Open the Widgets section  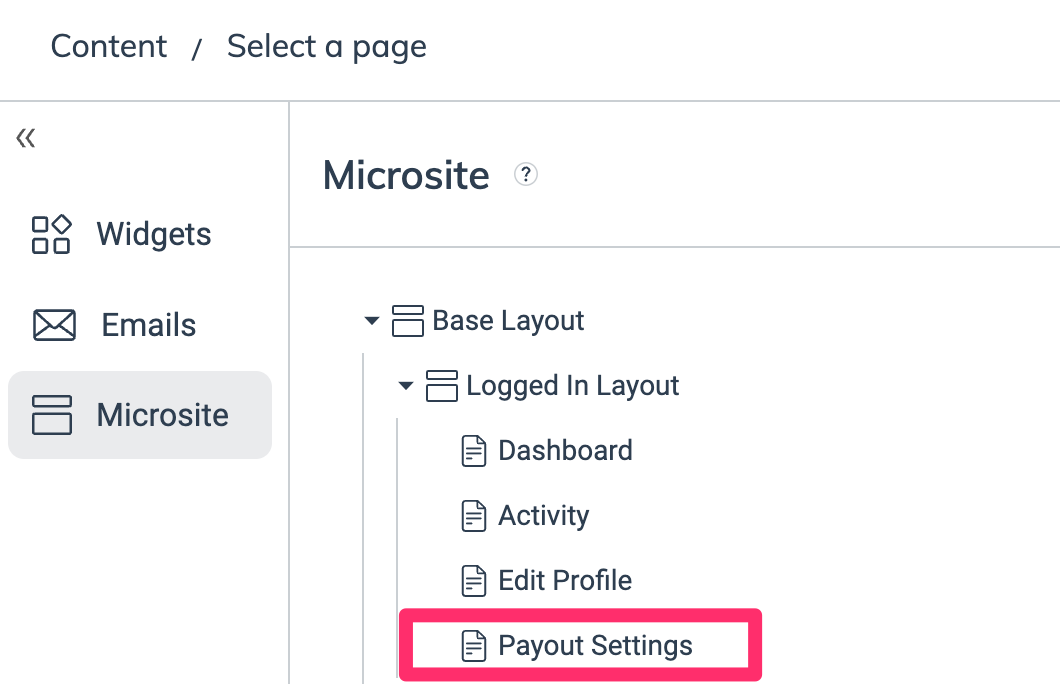click(153, 234)
